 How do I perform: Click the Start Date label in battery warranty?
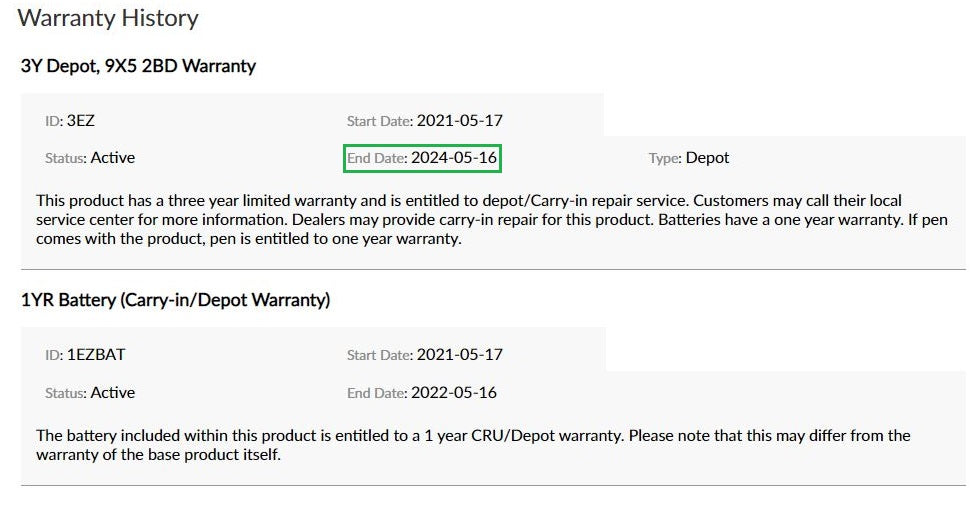tap(379, 355)
